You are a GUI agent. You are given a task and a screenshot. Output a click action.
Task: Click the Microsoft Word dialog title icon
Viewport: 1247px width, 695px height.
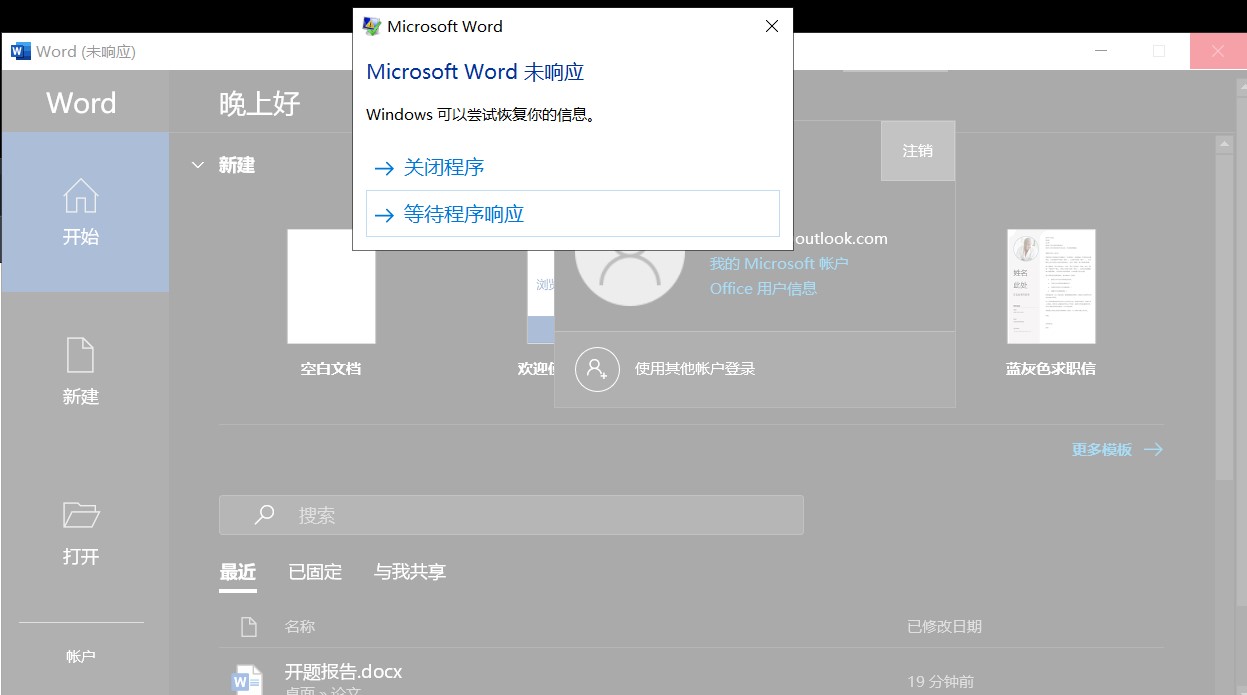point(372,27)
